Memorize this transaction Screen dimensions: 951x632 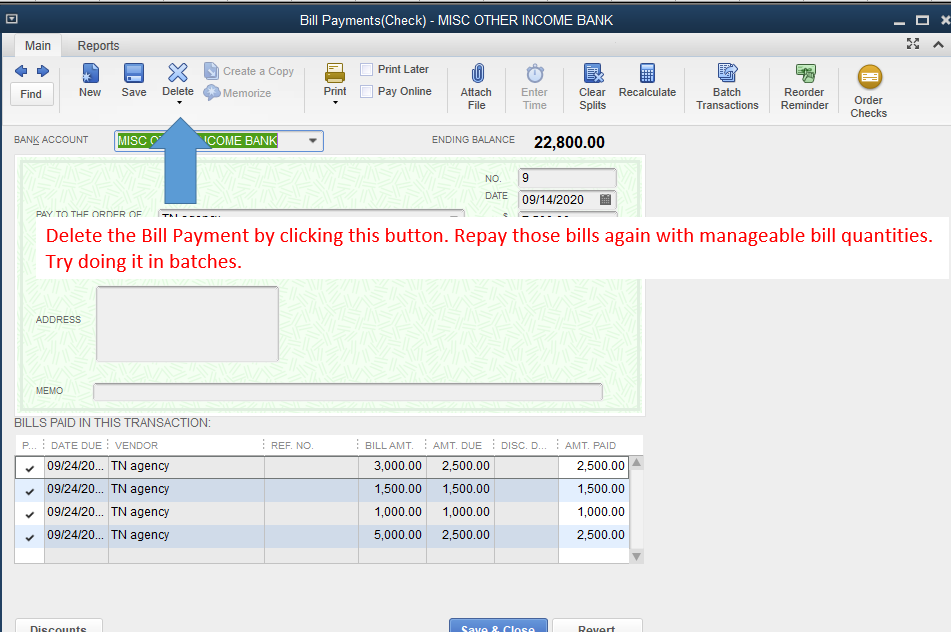click(x=237, y=93)
